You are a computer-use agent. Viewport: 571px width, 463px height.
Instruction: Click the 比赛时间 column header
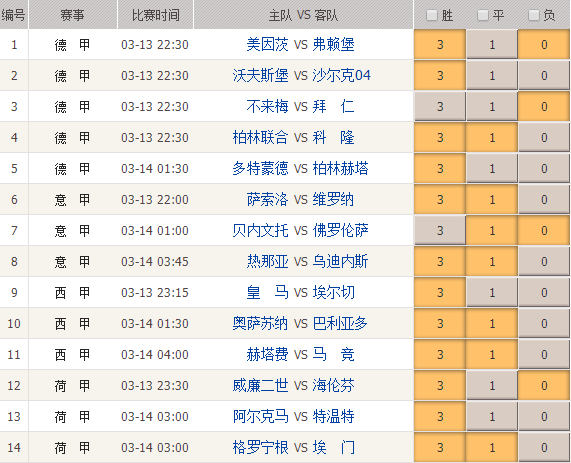pyautogui.click(x=155, y=15)
